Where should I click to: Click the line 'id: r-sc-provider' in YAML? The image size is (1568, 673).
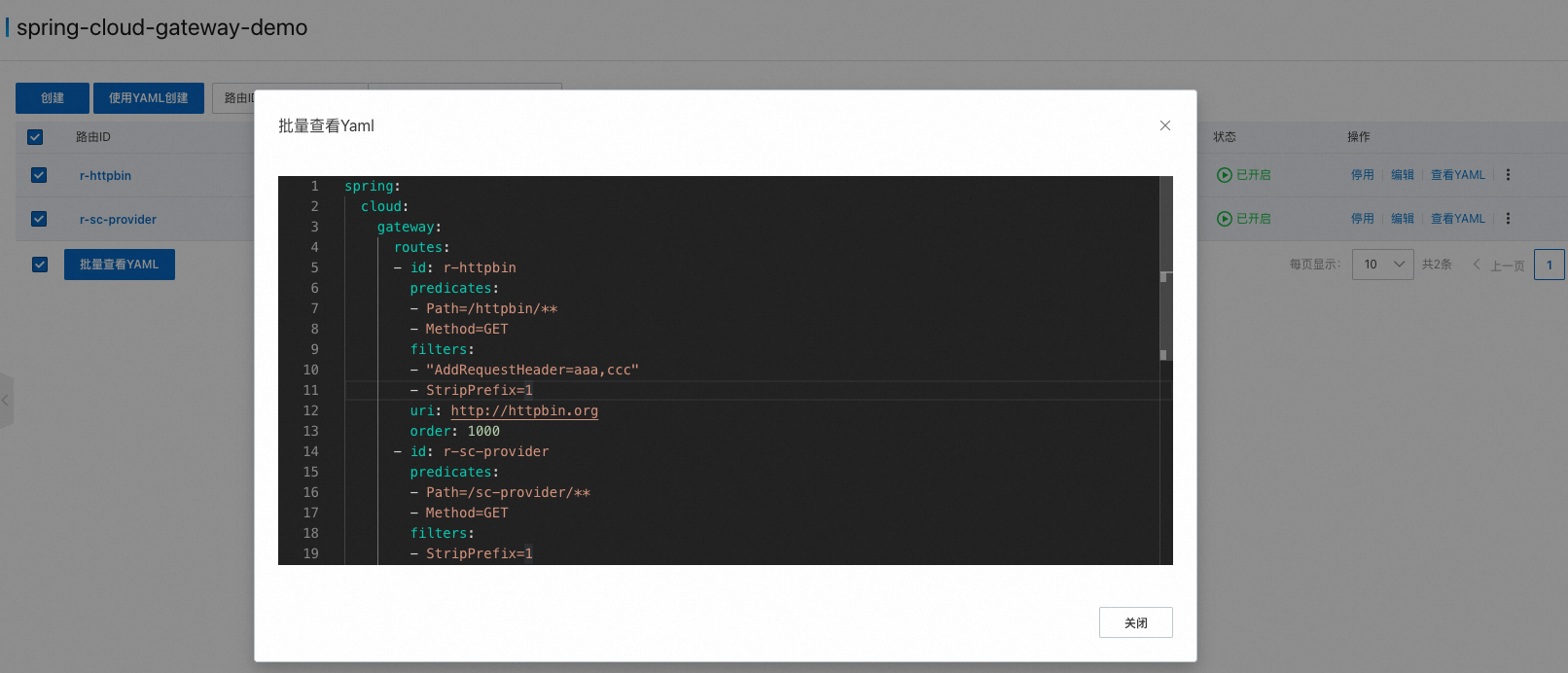472,452
